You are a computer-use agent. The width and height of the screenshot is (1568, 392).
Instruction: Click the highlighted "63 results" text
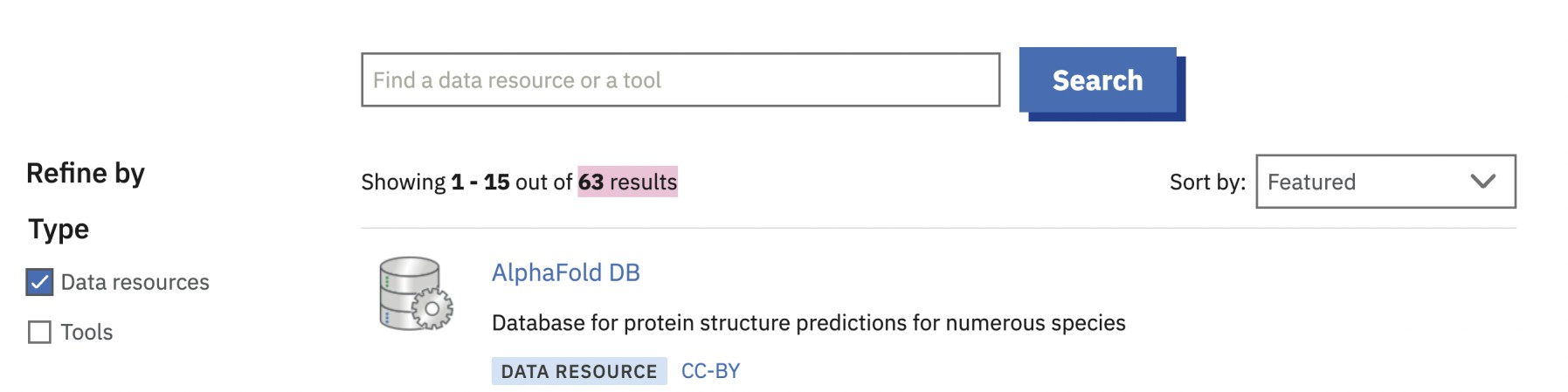point(627,182)
